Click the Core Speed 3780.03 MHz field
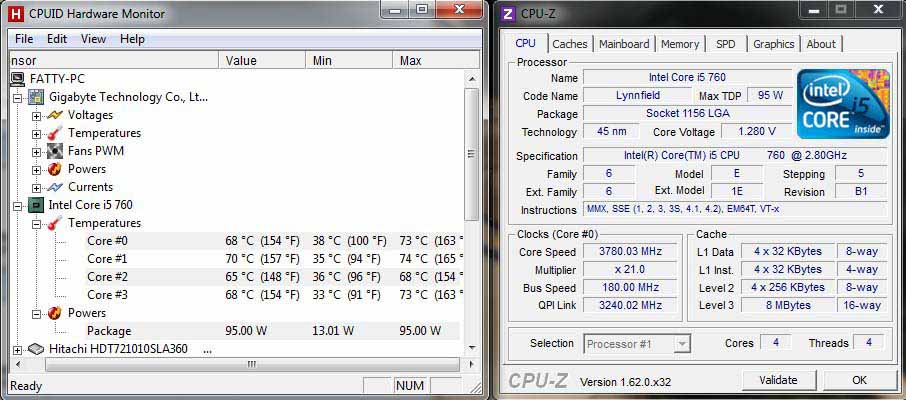The image size is (906, 400). pos(629,251)
